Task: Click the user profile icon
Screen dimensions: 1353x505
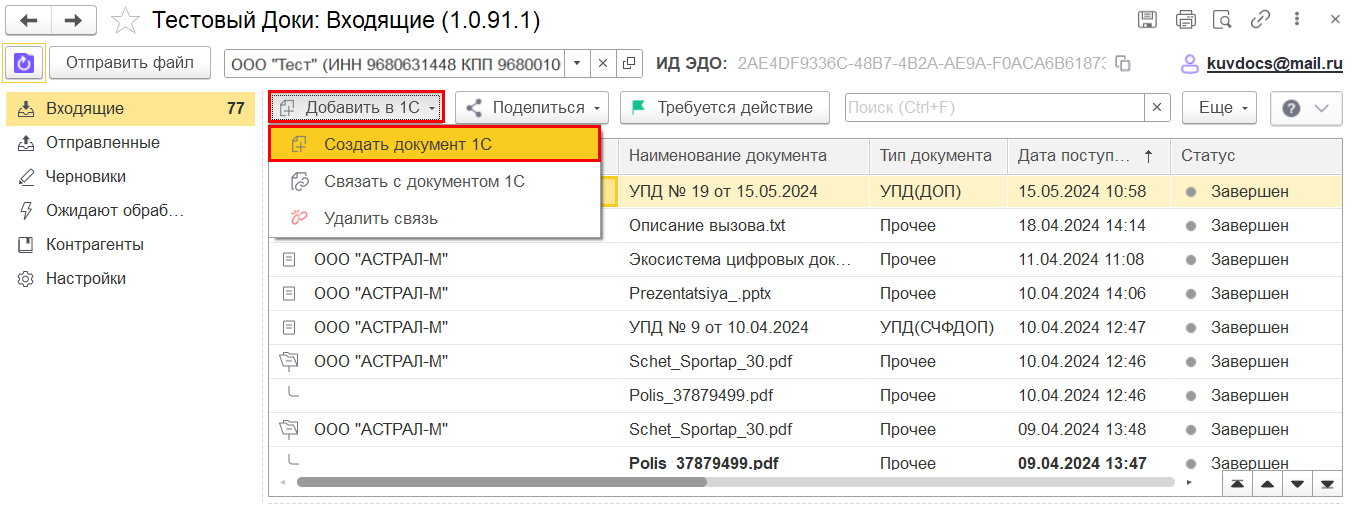Action: point(1190,63)
